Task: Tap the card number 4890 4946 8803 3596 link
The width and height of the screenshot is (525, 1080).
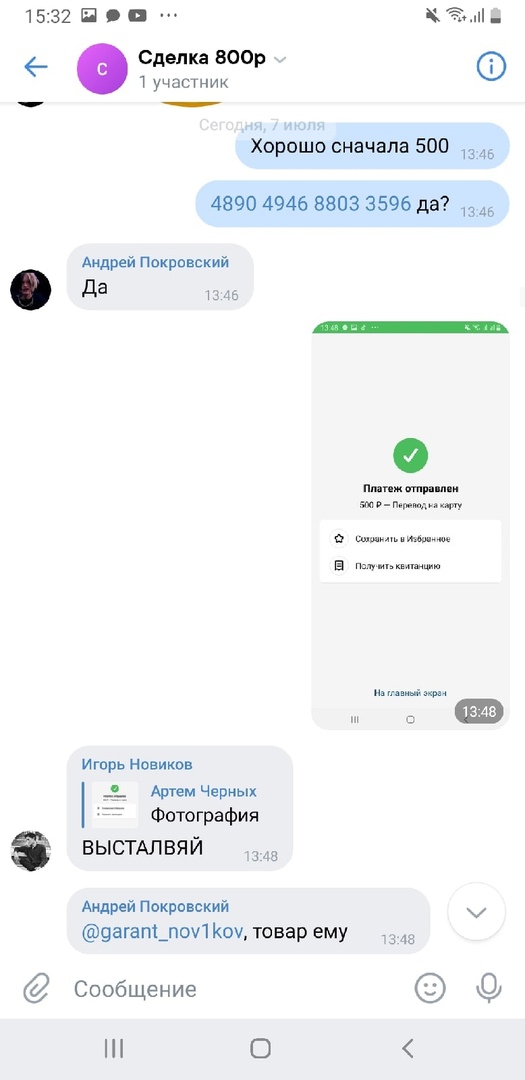Action: coord(311,203)
